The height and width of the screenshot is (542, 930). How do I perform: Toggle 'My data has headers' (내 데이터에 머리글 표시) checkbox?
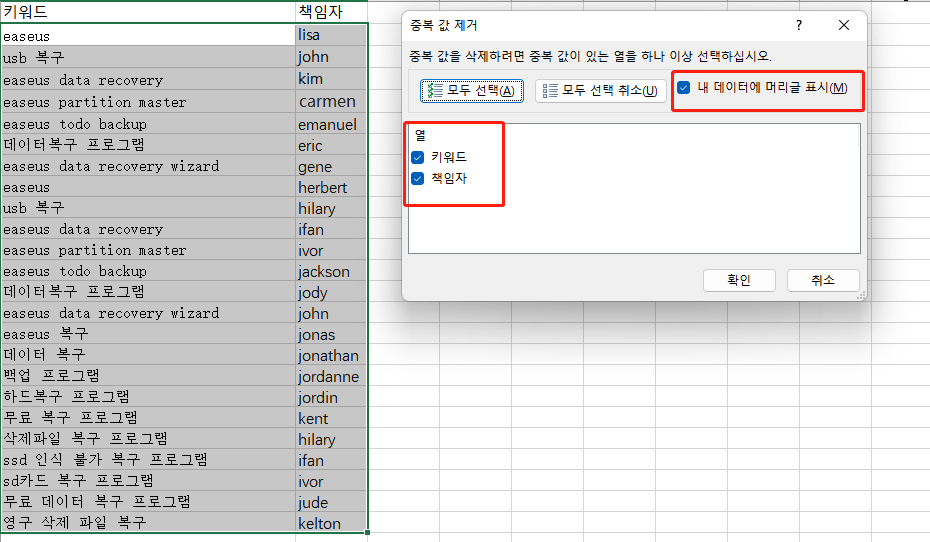point(684,88)
